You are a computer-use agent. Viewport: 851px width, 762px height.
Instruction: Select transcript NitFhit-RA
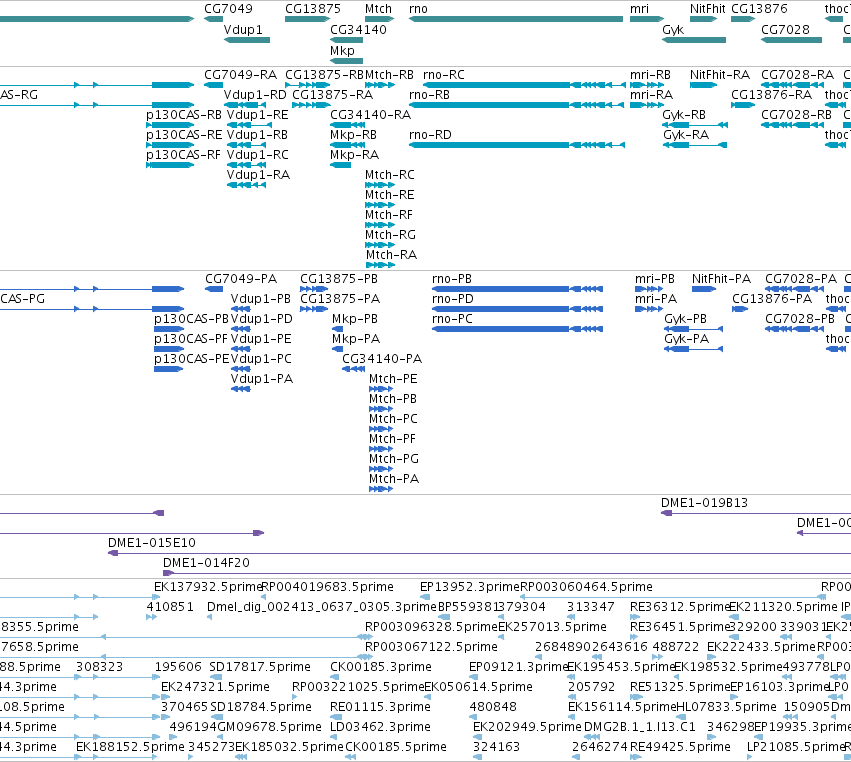[720, 74]
